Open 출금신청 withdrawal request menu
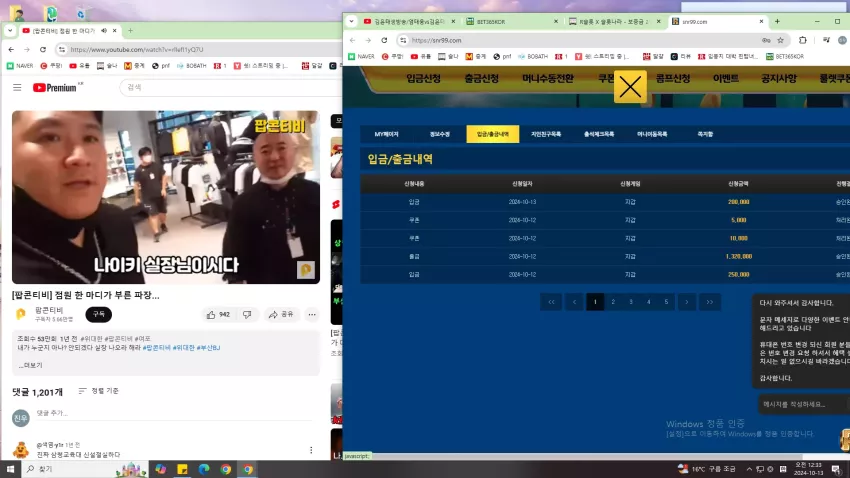Screen dimensions: 850x478 (481, 79)
